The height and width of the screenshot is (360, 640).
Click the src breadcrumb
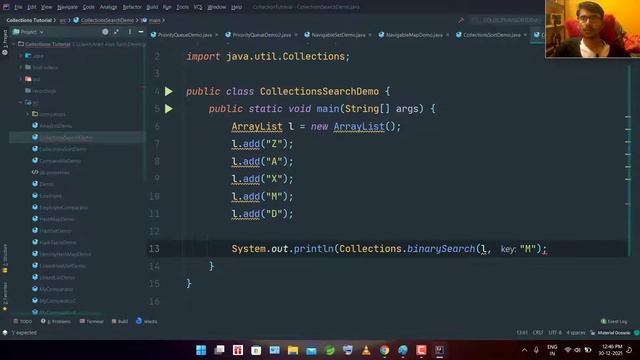(x=62, y=20)
